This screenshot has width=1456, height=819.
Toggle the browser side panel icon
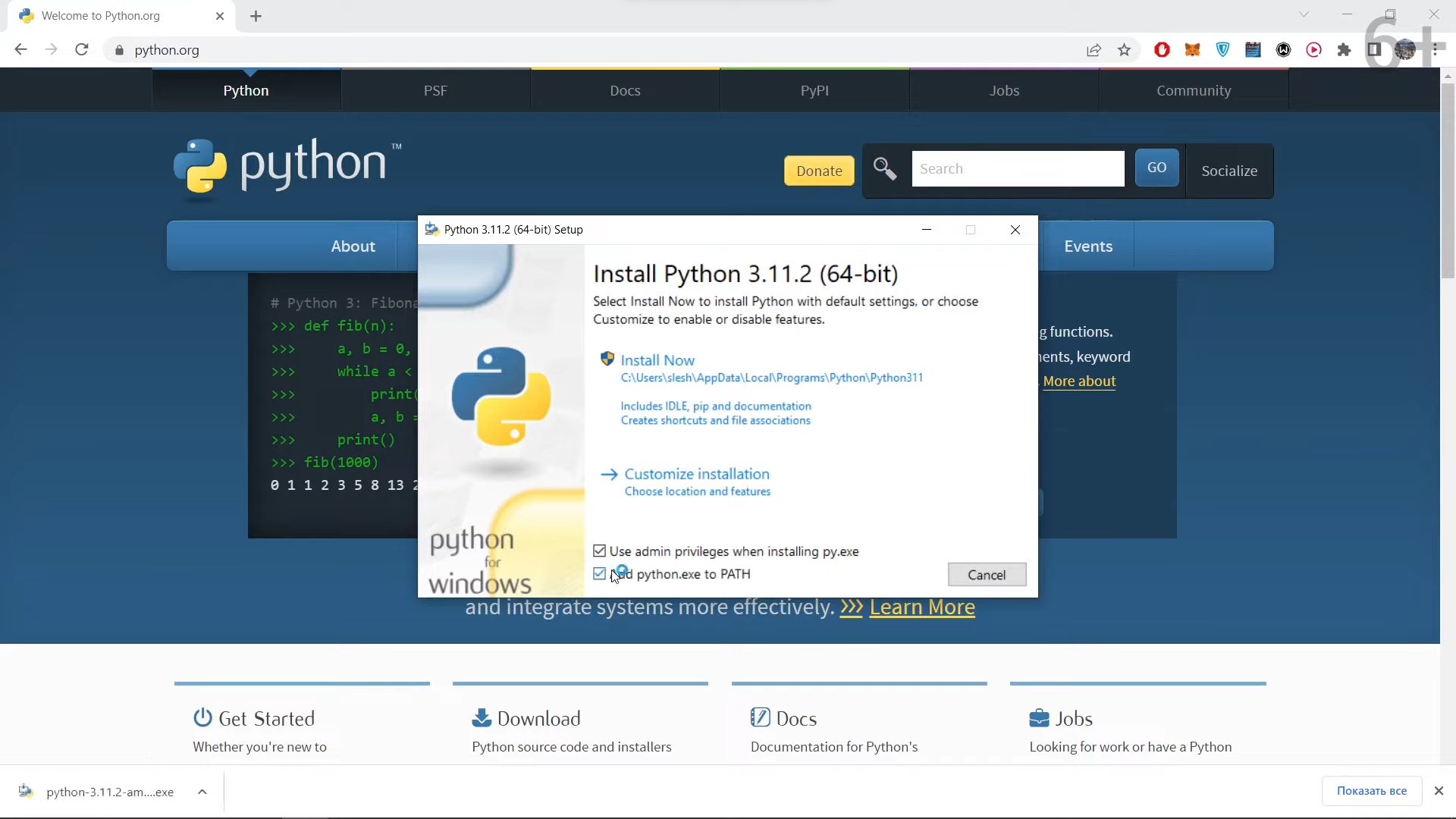pos(1374,50)
